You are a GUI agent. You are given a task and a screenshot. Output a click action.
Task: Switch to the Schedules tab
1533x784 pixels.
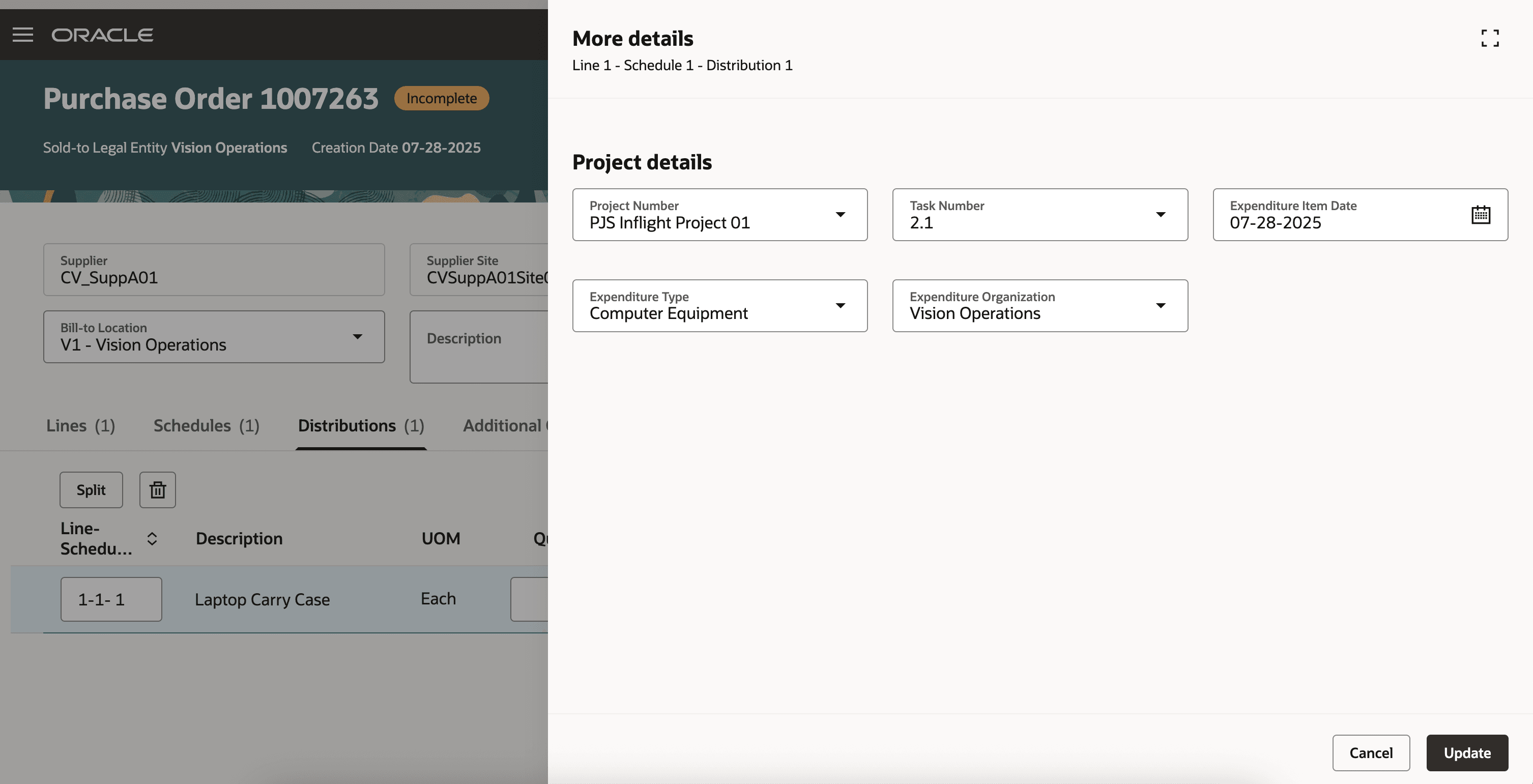[x=206, y=426]
